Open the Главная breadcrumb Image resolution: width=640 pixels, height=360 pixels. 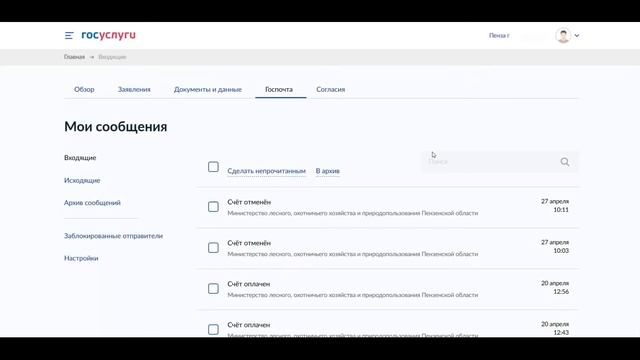click(74, 57)
